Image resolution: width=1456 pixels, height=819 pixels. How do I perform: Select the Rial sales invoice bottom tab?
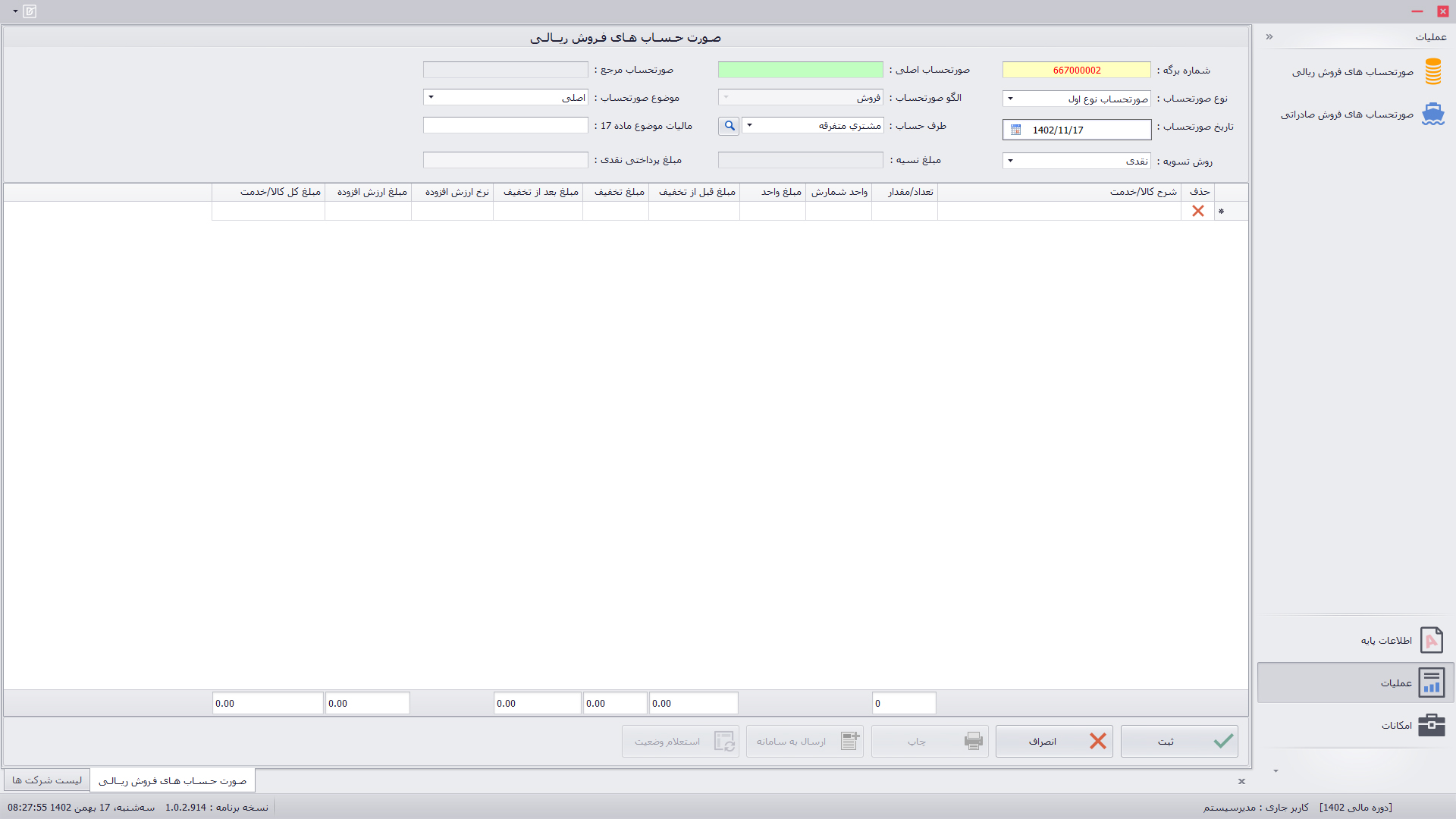[173, 780]
